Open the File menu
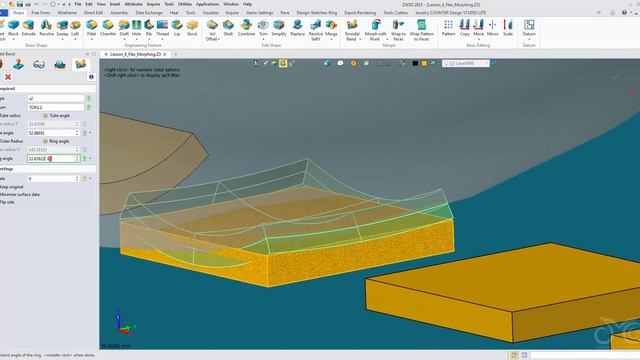Image resolution: width=640 pixels, height=360 pixels. tap(78, 4)
